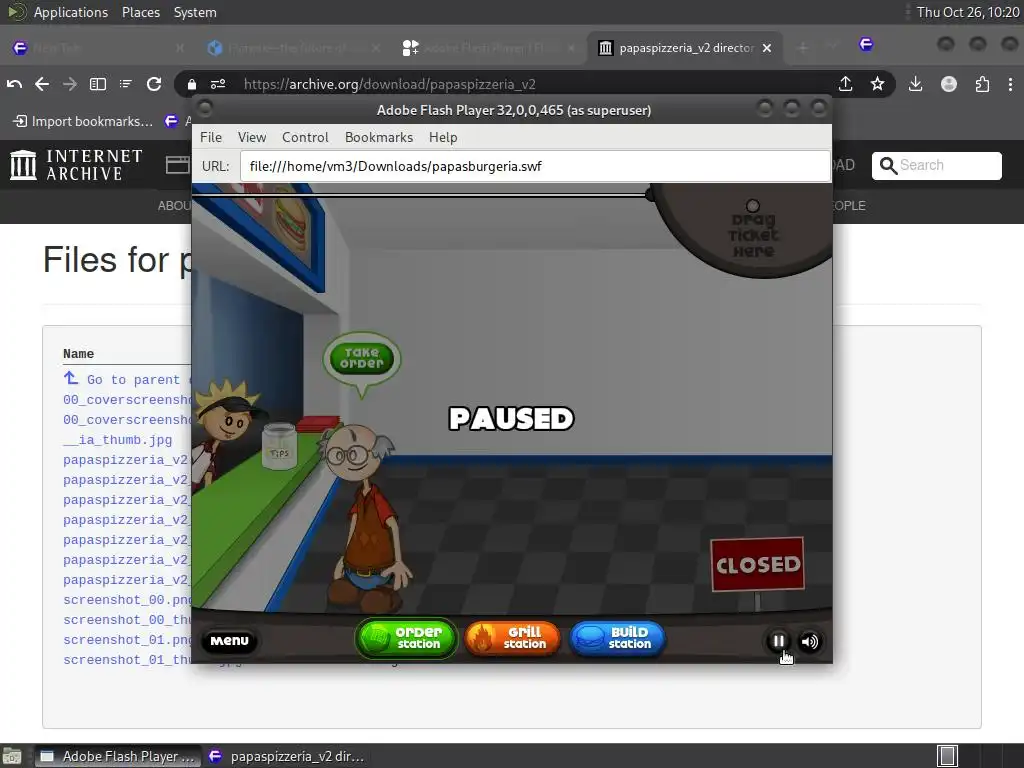Click the site settings icon in address bar
Image resolution: width=1024 pixels, height=768 pixels.
(x=218, y=84)
